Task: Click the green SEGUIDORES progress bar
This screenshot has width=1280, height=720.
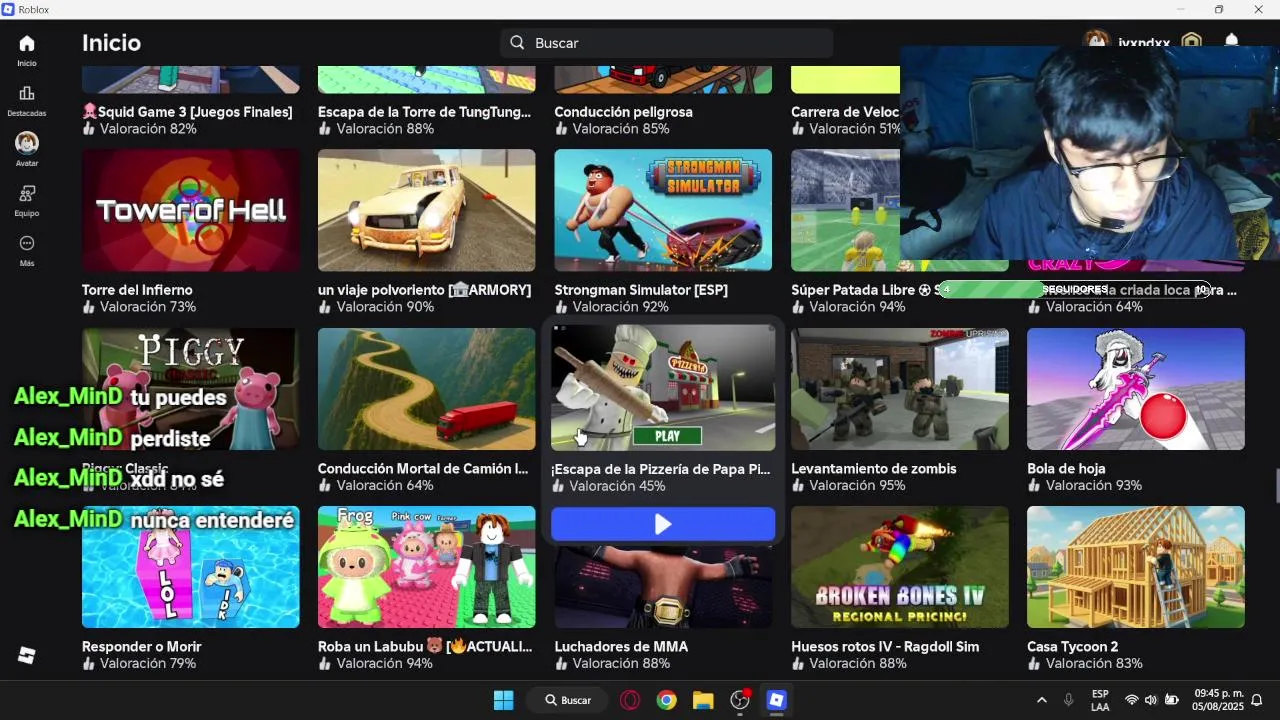Action: coord(1076,290)
